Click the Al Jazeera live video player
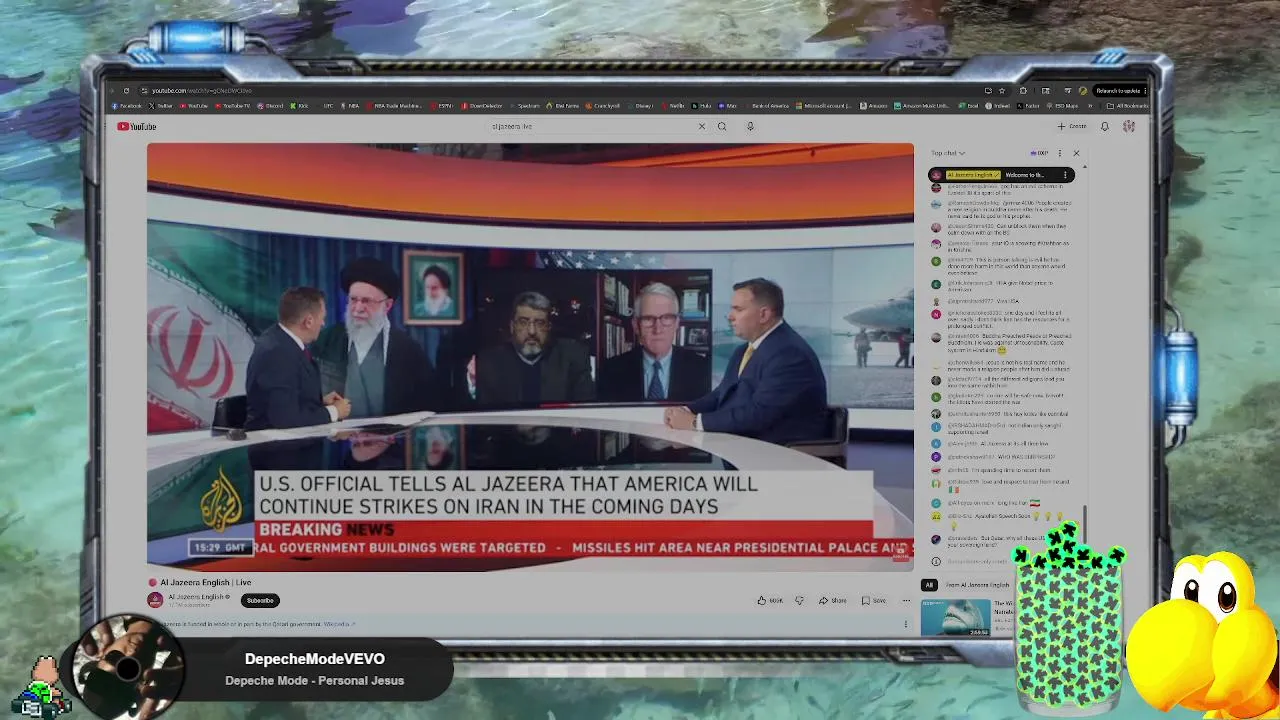The width and height of the screenshot is (1280, 720). [530, 357]
